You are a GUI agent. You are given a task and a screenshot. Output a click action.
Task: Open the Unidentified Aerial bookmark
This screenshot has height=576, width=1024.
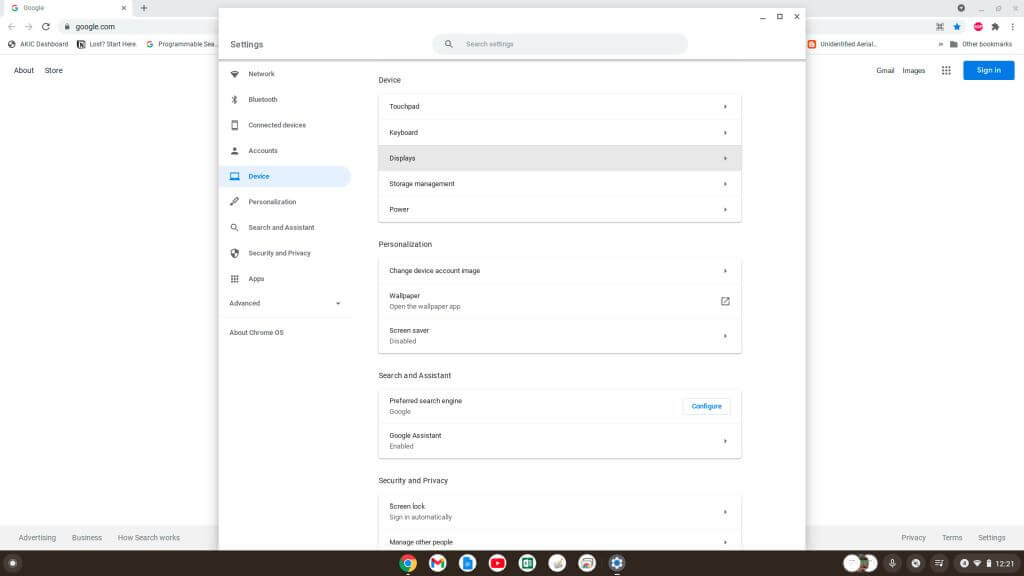click(842, 44)
